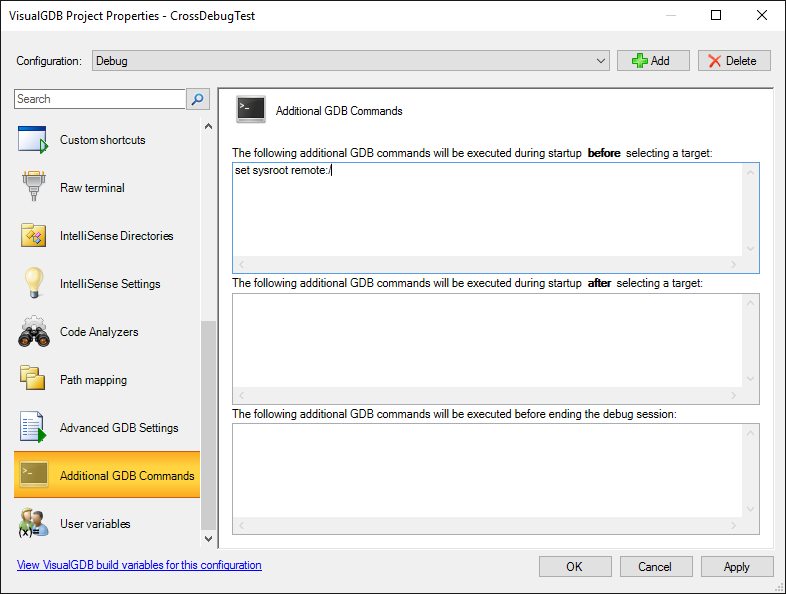The width and height of the screenshot is (786, 594).
Task: Click the User variables people icon
Action: click(x=33, y=522)
